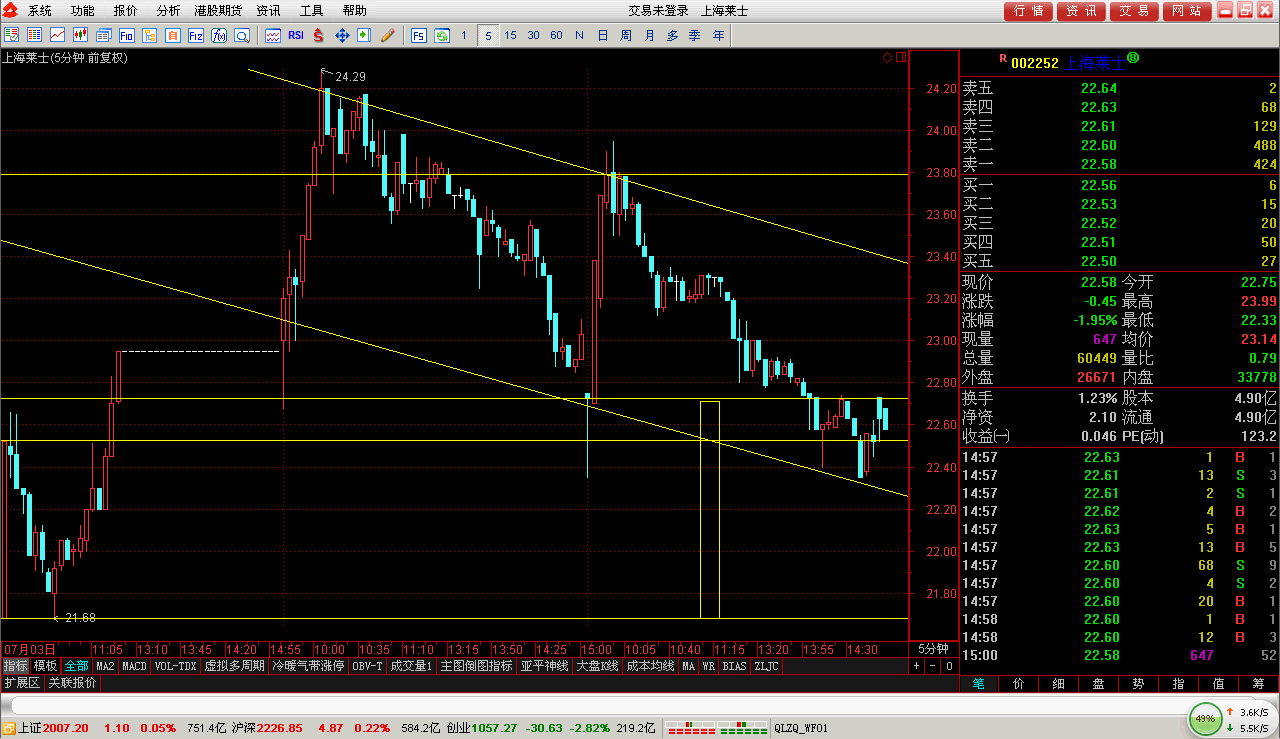1280x739 pixels.
Task: Open the 帮助 menu
Action: [355, 11]
